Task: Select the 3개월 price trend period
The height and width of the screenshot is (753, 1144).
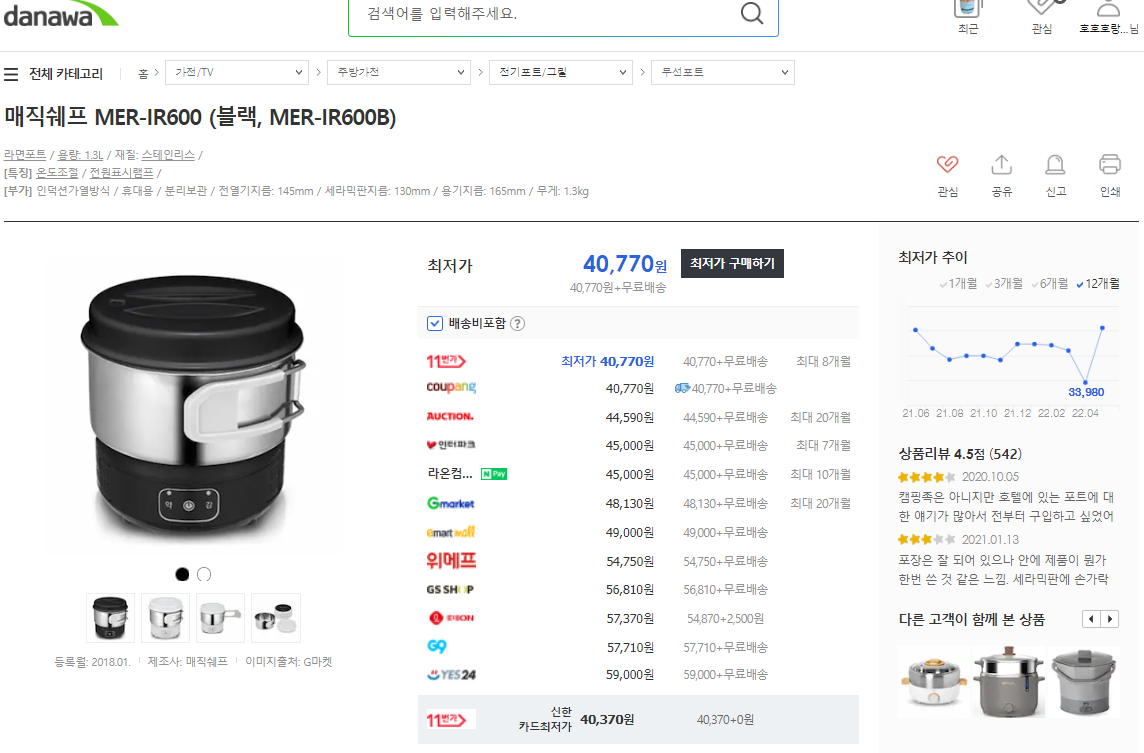Action: 1004,284
